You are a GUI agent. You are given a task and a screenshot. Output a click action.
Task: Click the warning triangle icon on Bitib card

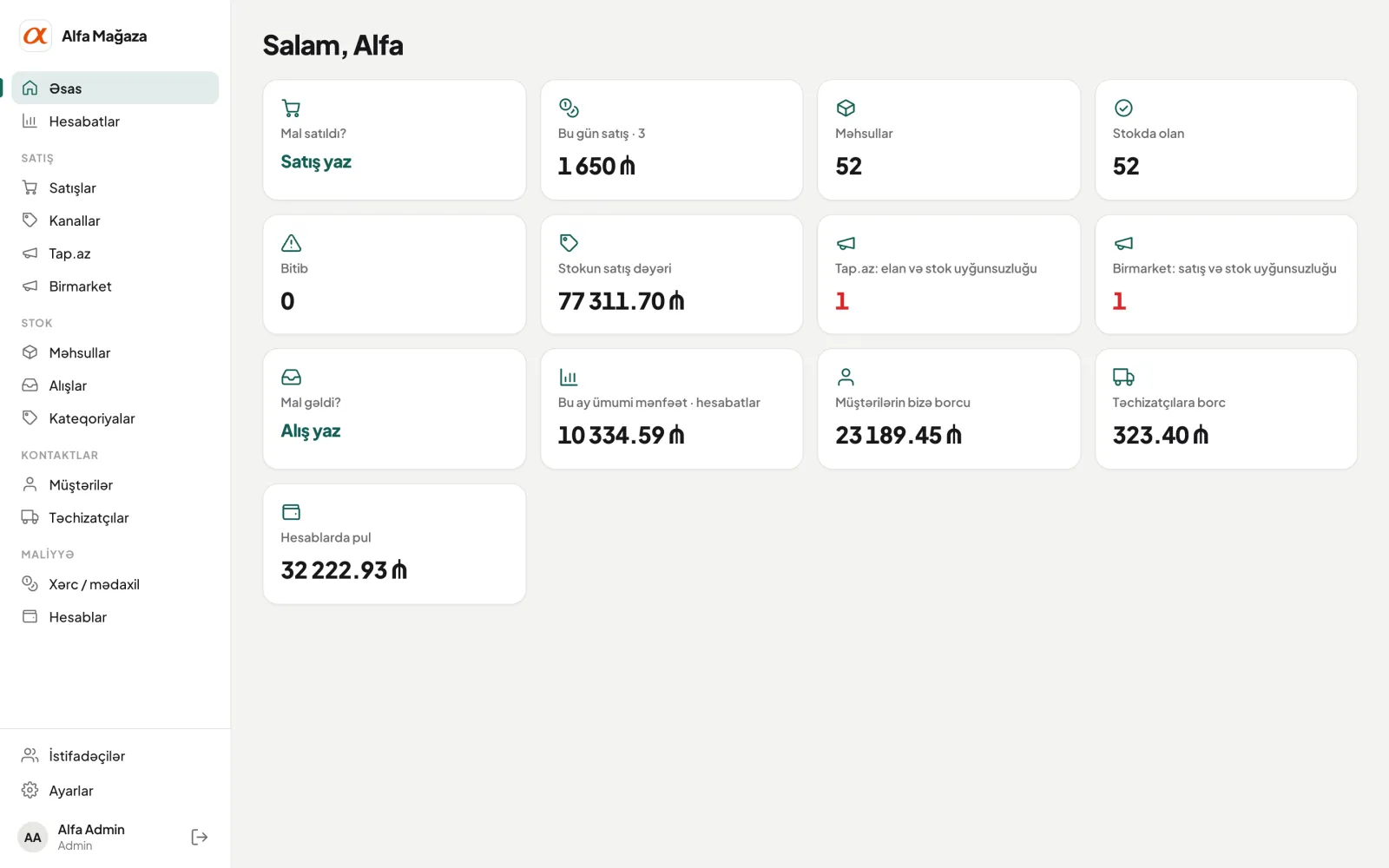(x=291, y=243)
